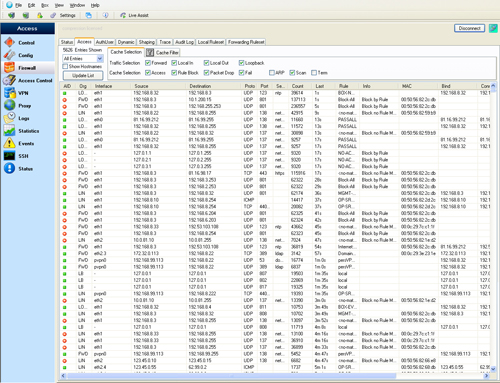Viewport: 500px width, 383px height.
Task: Open the Box menu
Action: 45,5
